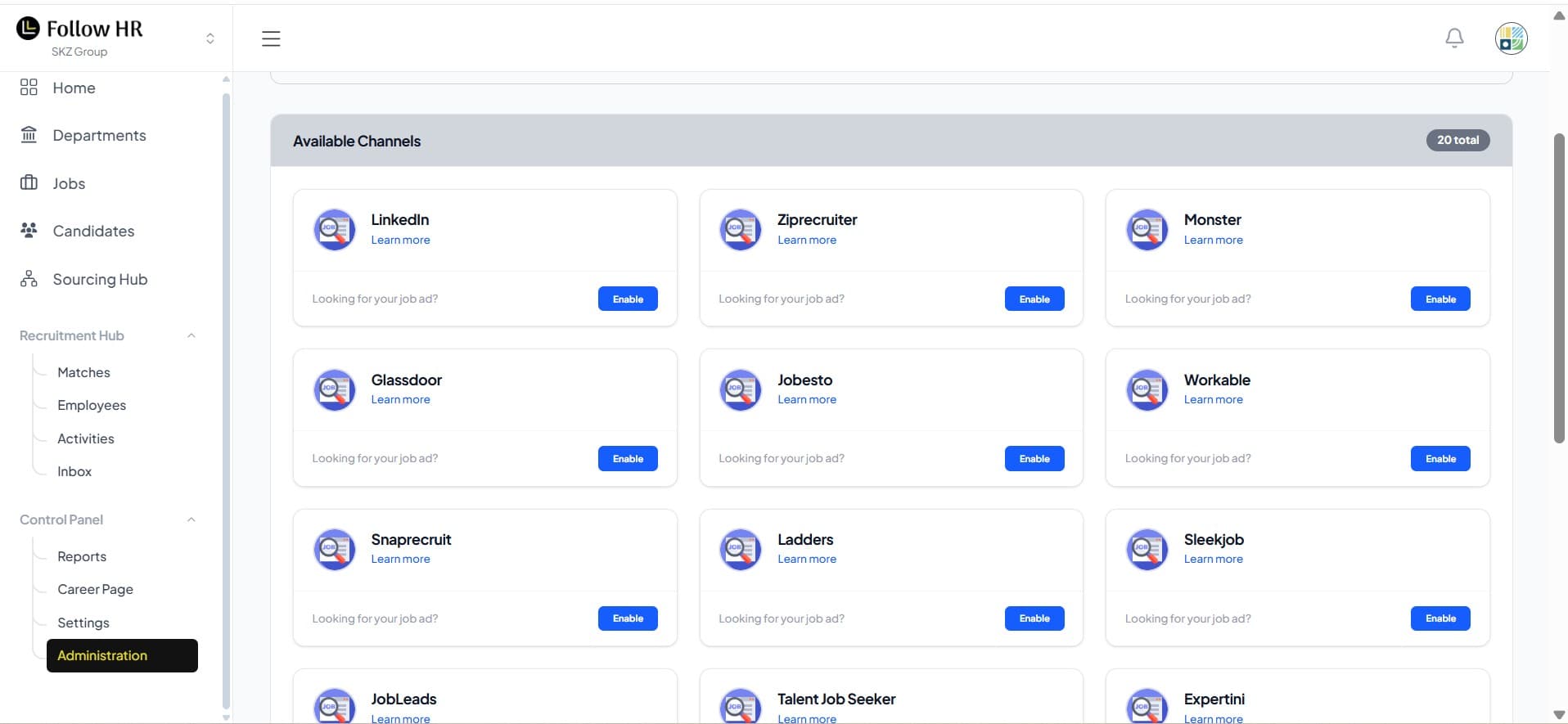
Task: Open the SKZ Group workspace switcher
Action: 210,38
